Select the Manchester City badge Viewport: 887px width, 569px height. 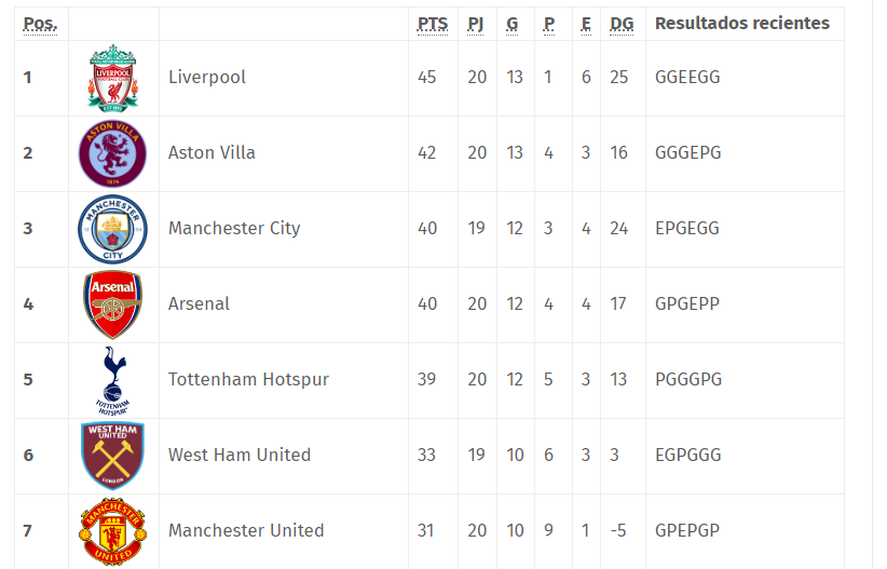pos(113,229)
